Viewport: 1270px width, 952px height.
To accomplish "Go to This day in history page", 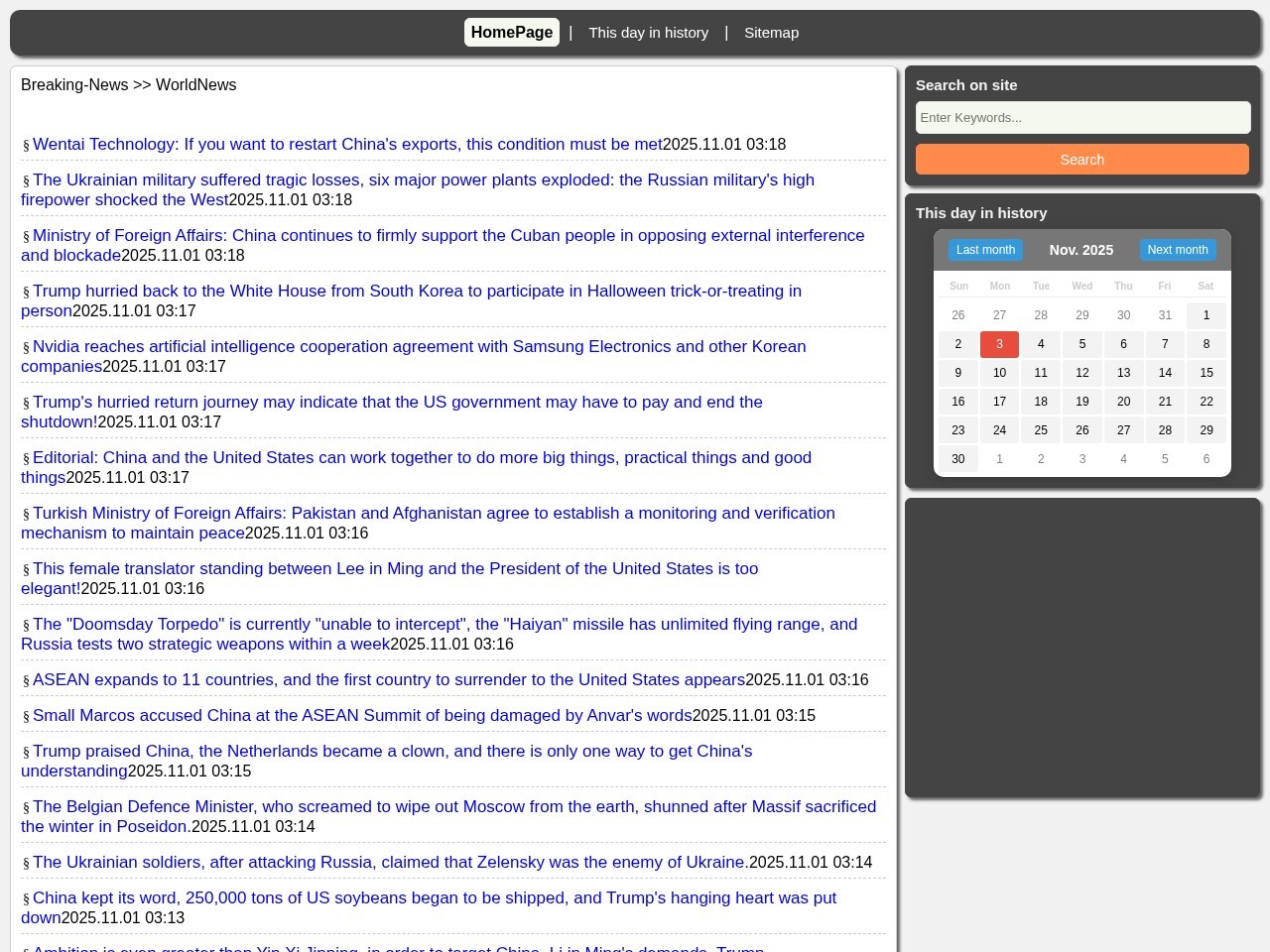I will pos(648,33).
